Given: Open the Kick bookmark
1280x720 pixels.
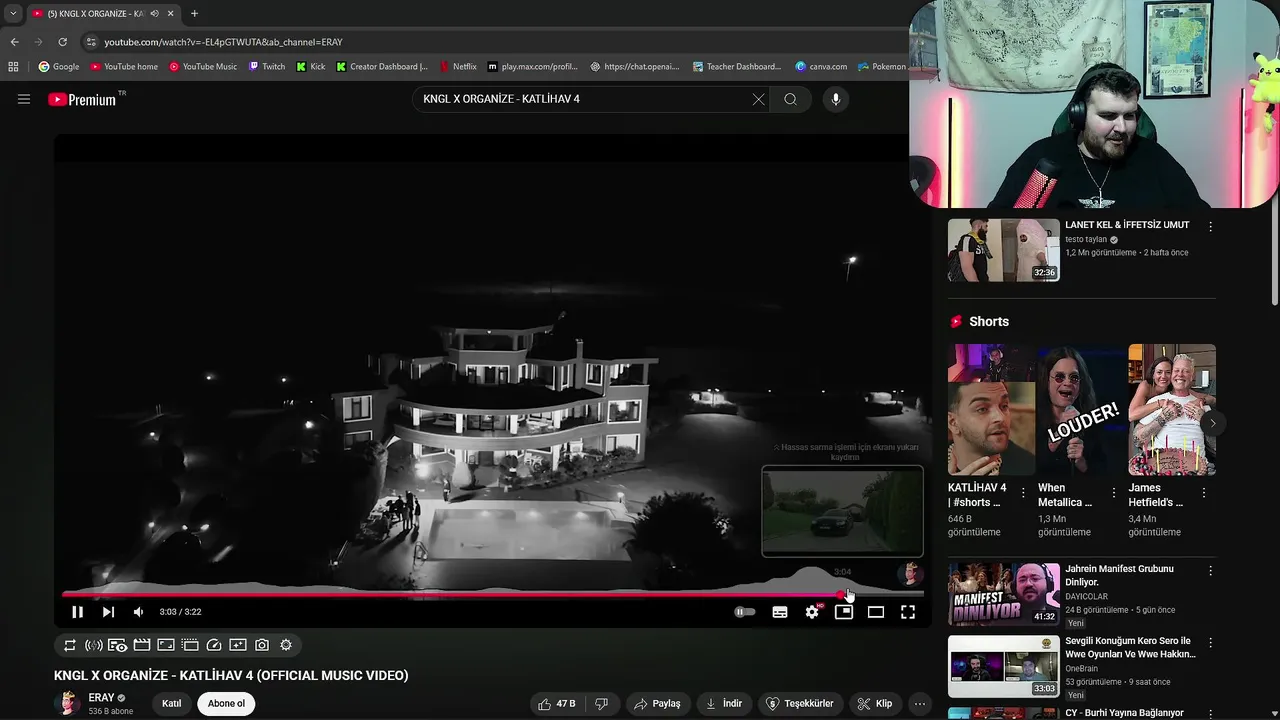Looking at the screenshot, I should point(310,67).
